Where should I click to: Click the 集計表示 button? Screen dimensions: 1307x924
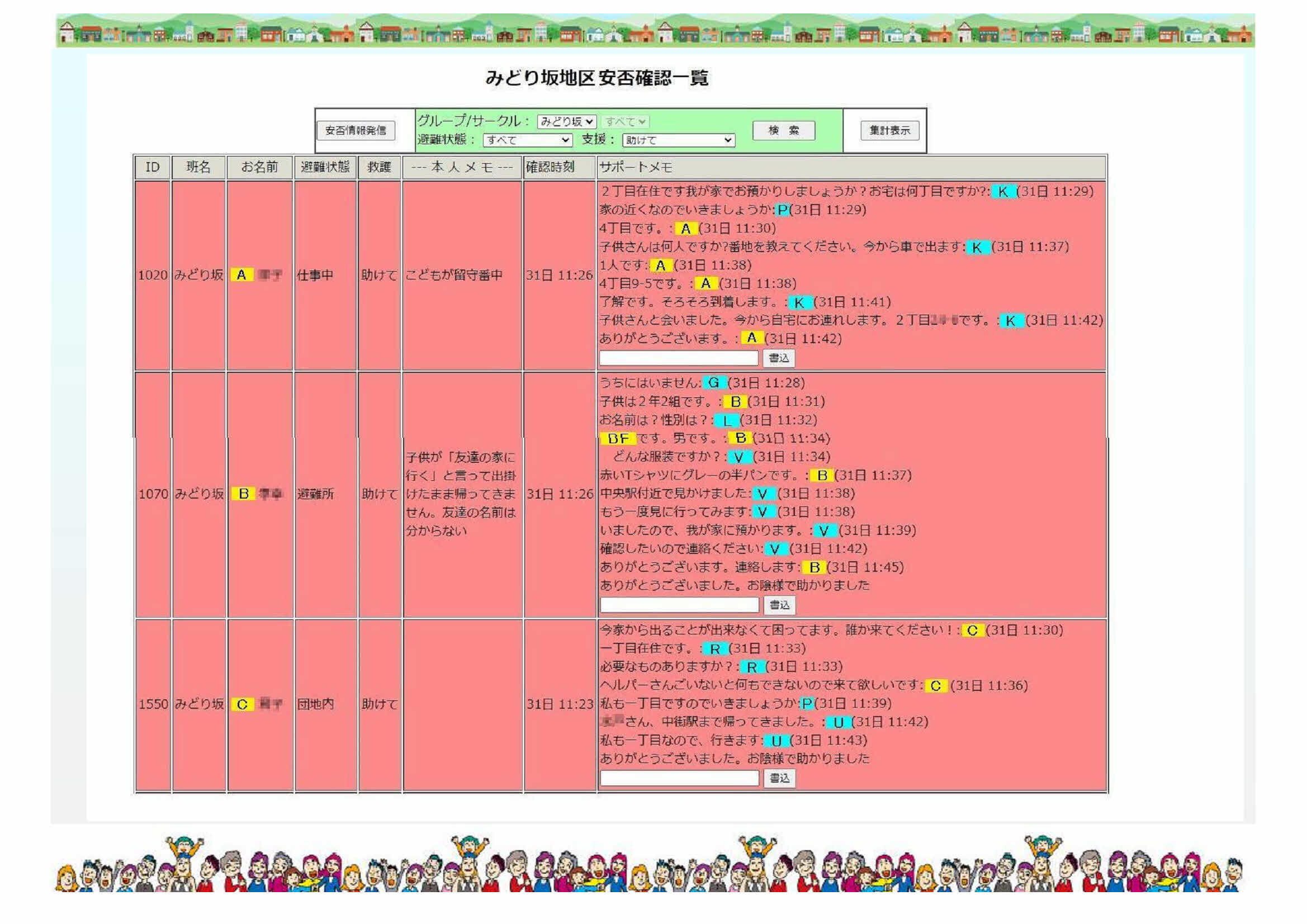coord(889,130)
